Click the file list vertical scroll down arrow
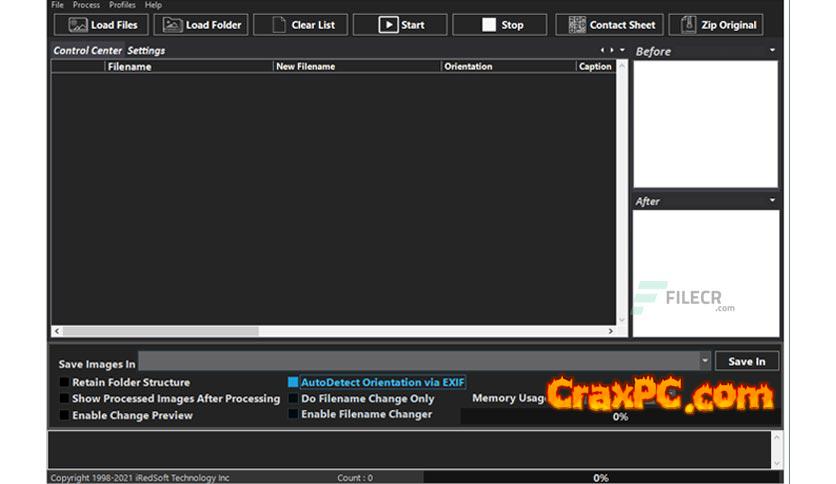 (622, 320)
